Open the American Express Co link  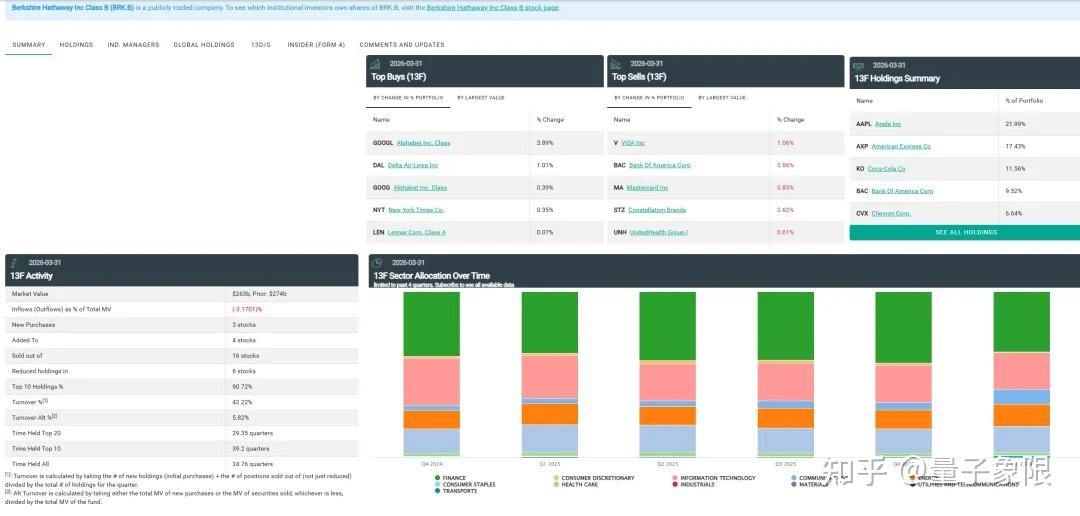pyautogui.click(x=901, y=147)
